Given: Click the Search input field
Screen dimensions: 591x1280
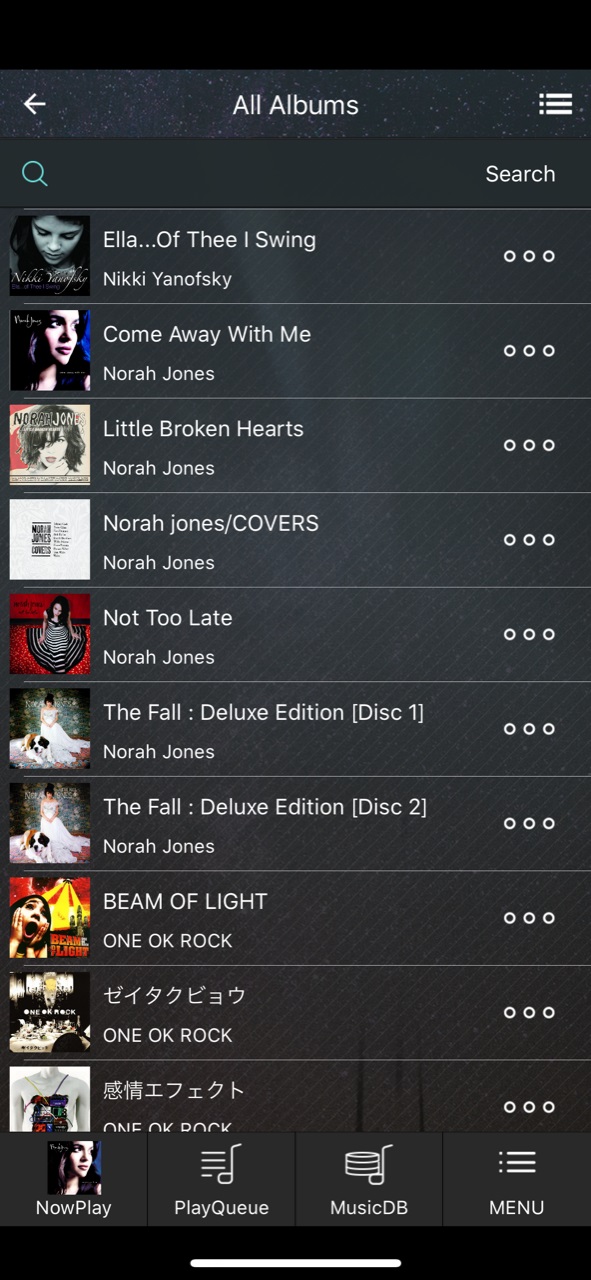Looking at the screenshot, I should (295, 174).
